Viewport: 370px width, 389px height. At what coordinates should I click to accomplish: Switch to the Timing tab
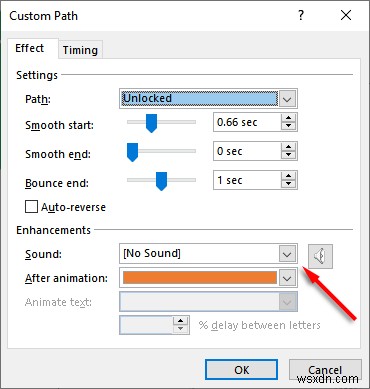coord(80,50)
